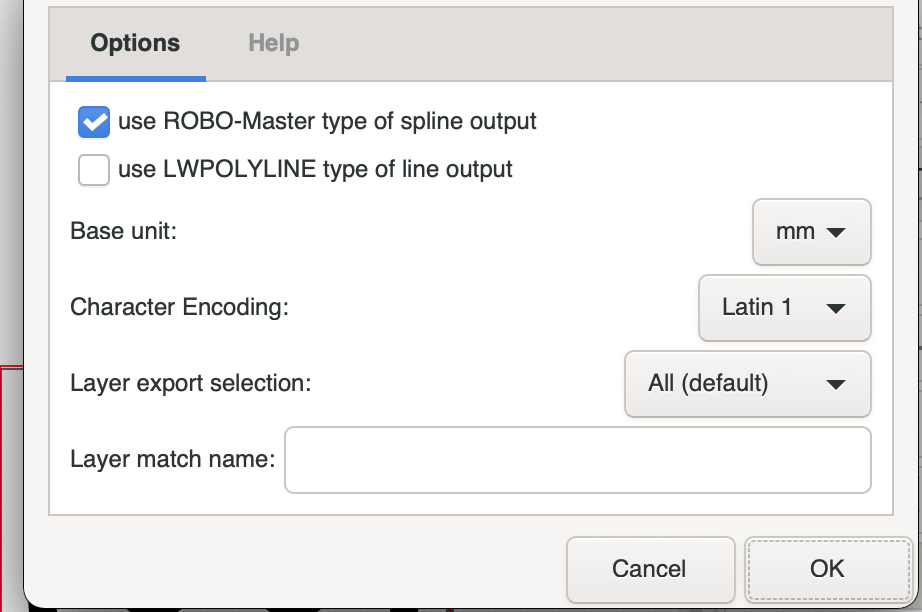Uncheck the ROBO-Master spline output checkbox
Viewport: 922px width, 612px height.
pos(93,122)
